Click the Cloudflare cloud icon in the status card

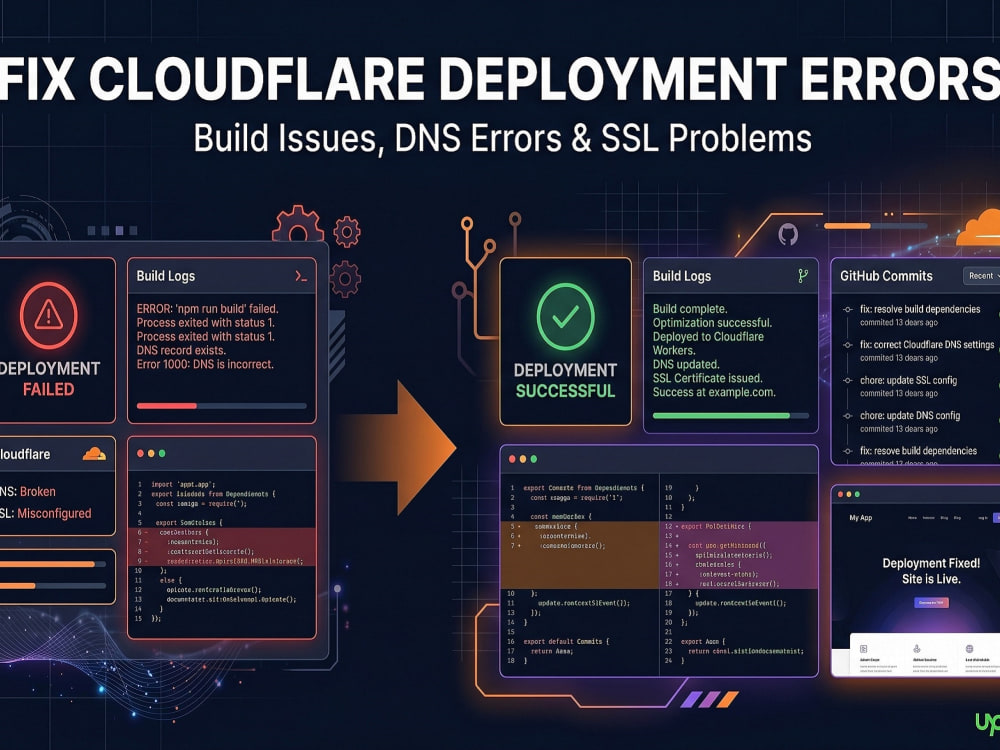coord(94,453)
